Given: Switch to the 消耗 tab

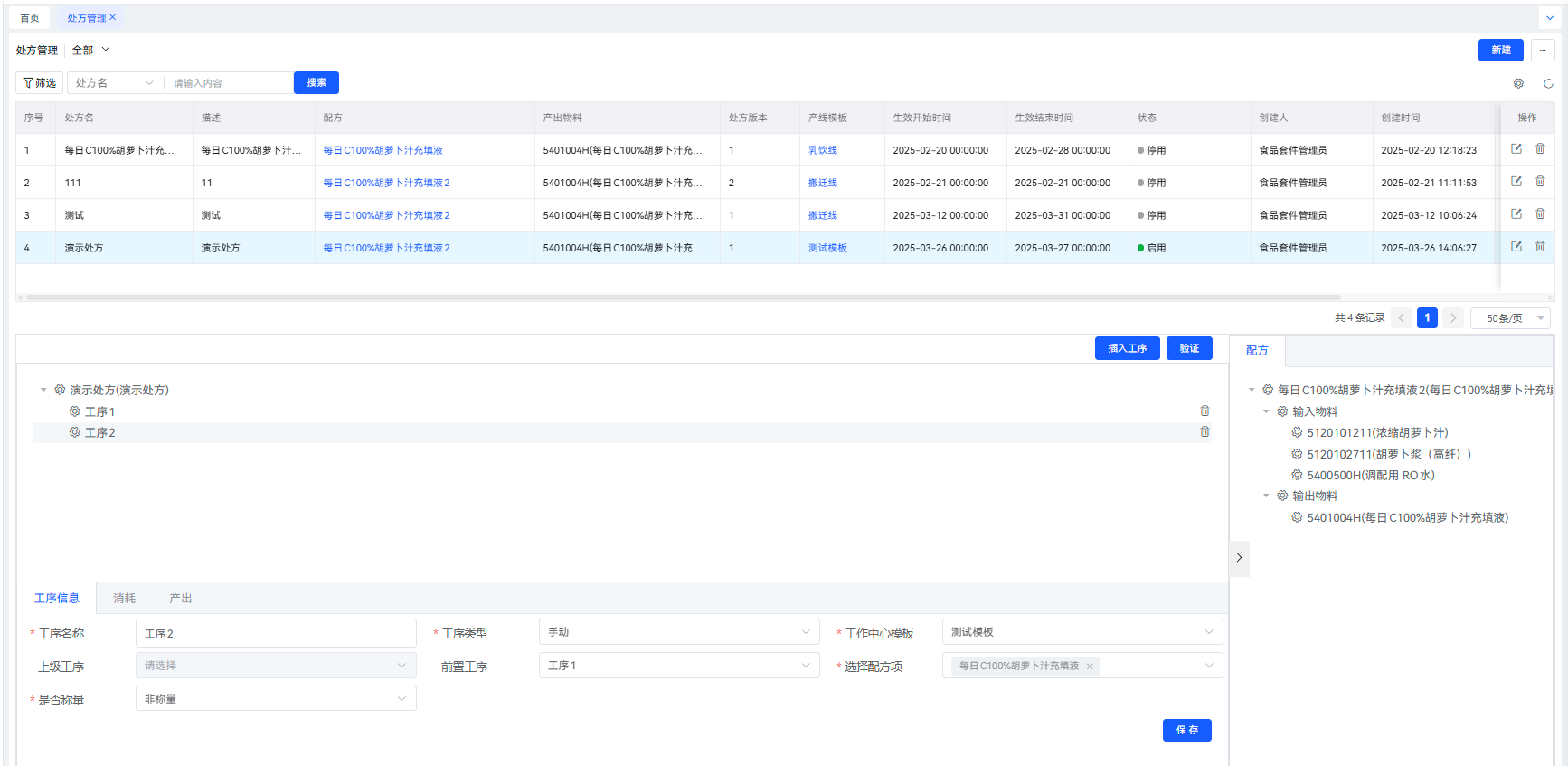Looking at the screenshot, I should (x=124, y=599).
